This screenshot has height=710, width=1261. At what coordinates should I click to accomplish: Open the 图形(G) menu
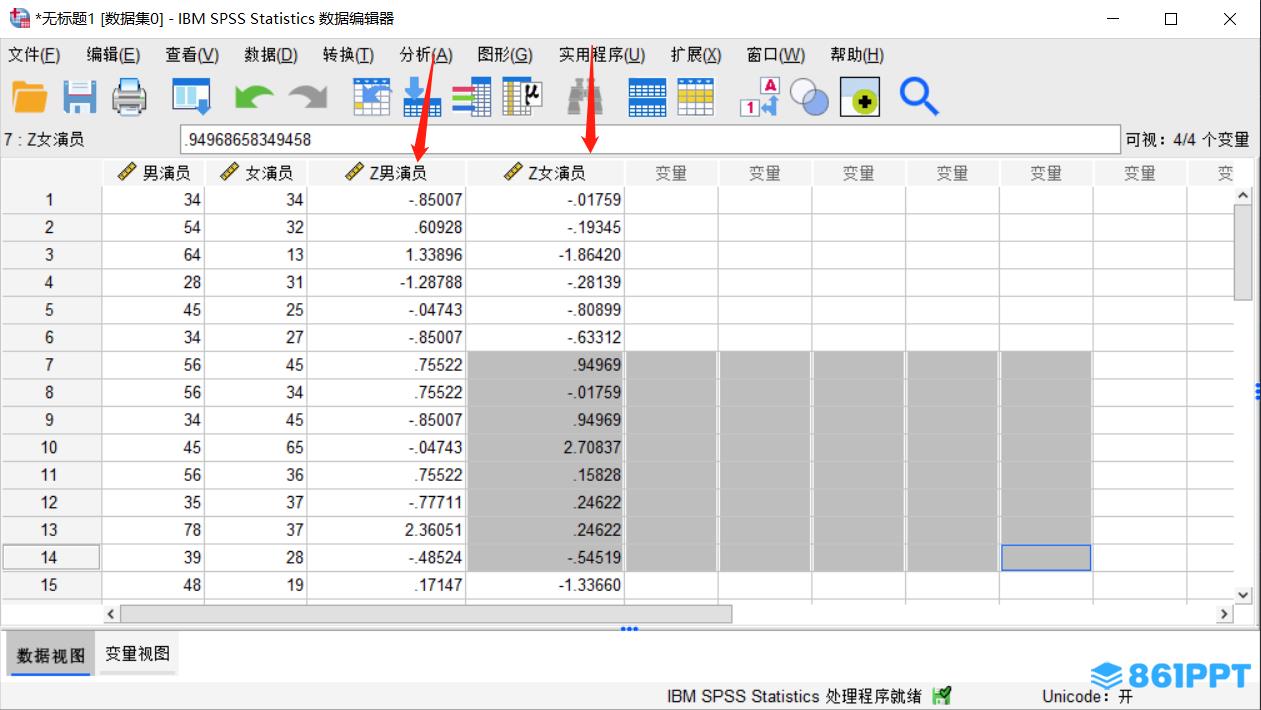point(505,55)
